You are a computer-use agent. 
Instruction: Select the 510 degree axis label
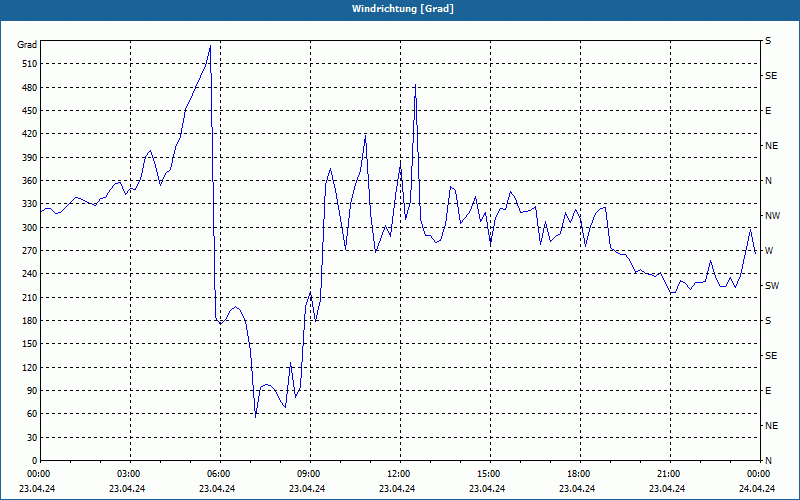pyautogui.click(x=30, y=64)
